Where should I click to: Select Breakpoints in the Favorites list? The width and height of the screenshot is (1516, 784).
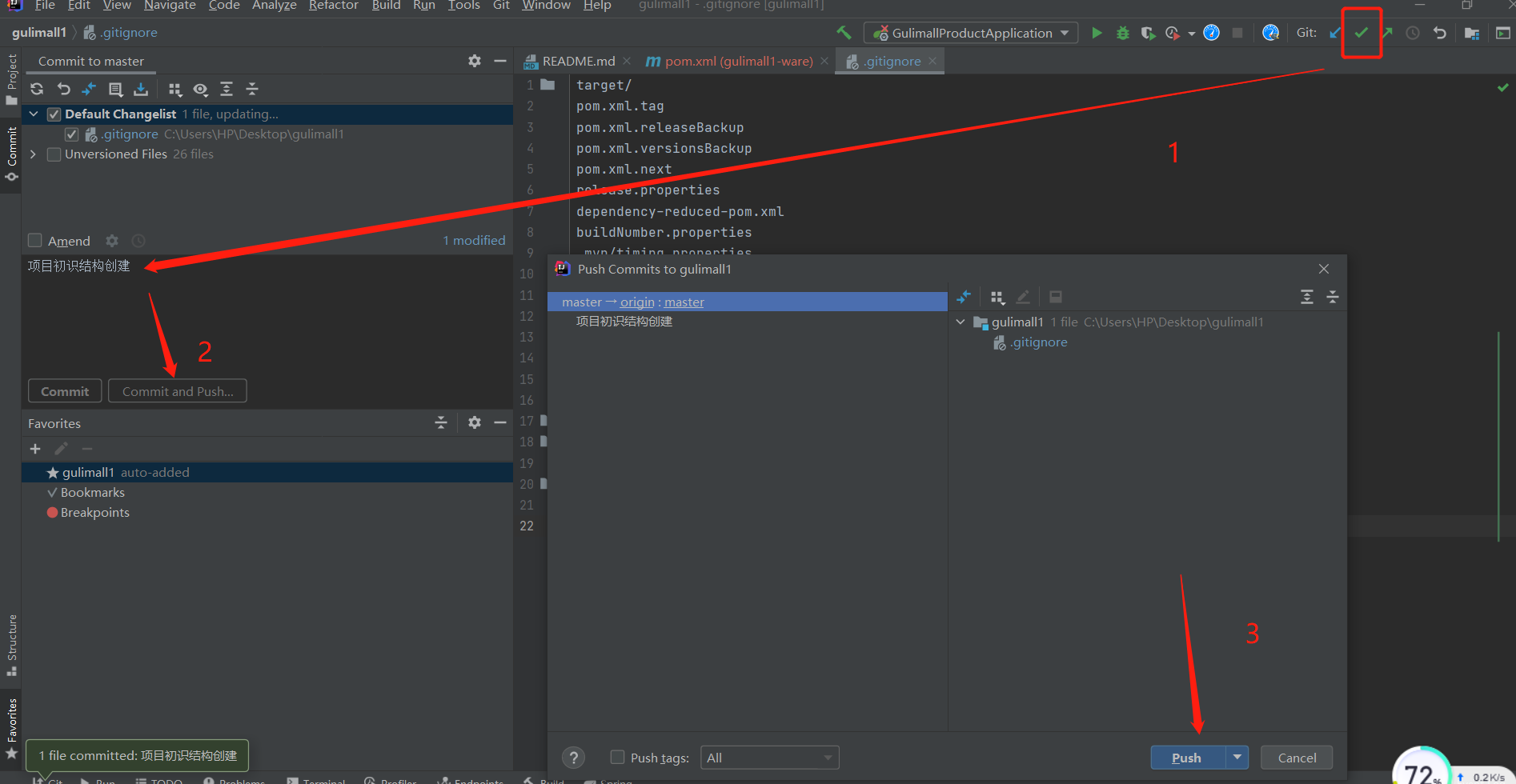click(x=94, y=513)
